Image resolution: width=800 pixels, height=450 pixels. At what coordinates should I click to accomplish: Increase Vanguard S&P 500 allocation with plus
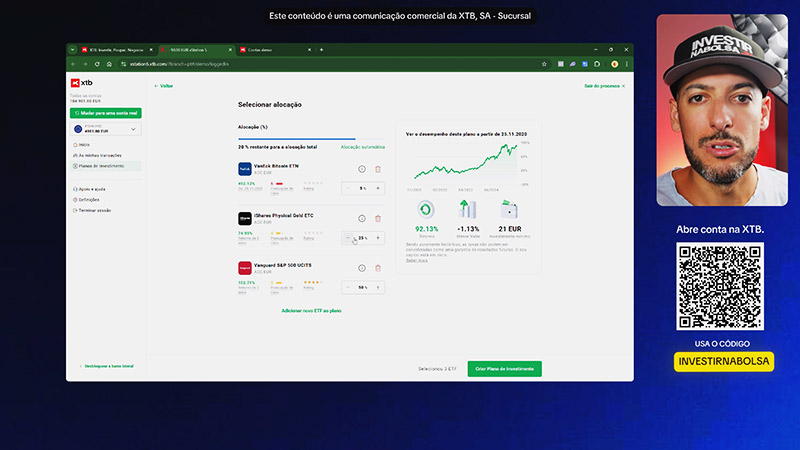click(378, 287)
